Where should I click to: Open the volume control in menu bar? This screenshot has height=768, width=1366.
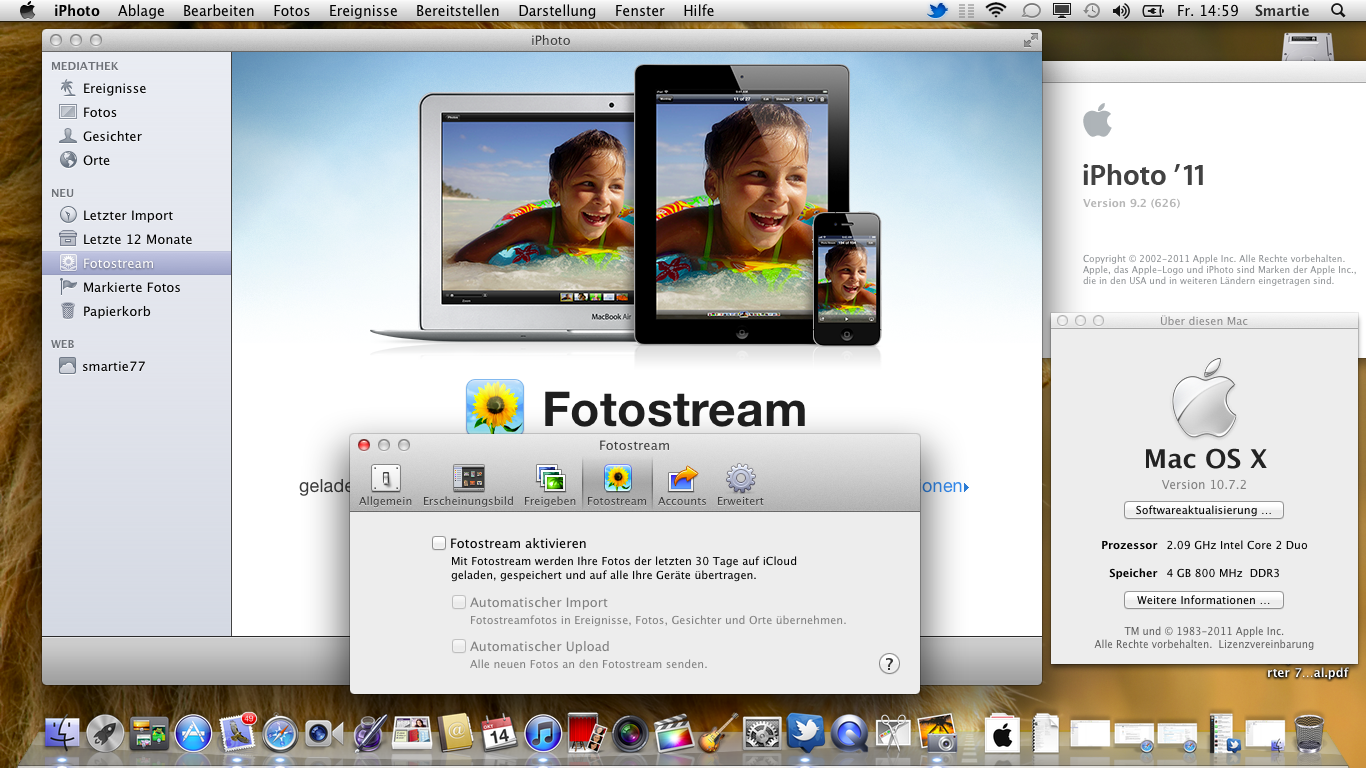pyautogui.click(x=1120, y=11)
